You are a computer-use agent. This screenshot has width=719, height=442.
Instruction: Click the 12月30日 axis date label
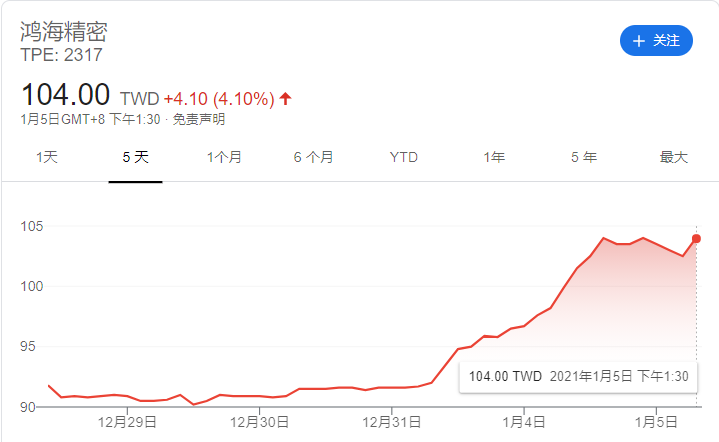259,422
